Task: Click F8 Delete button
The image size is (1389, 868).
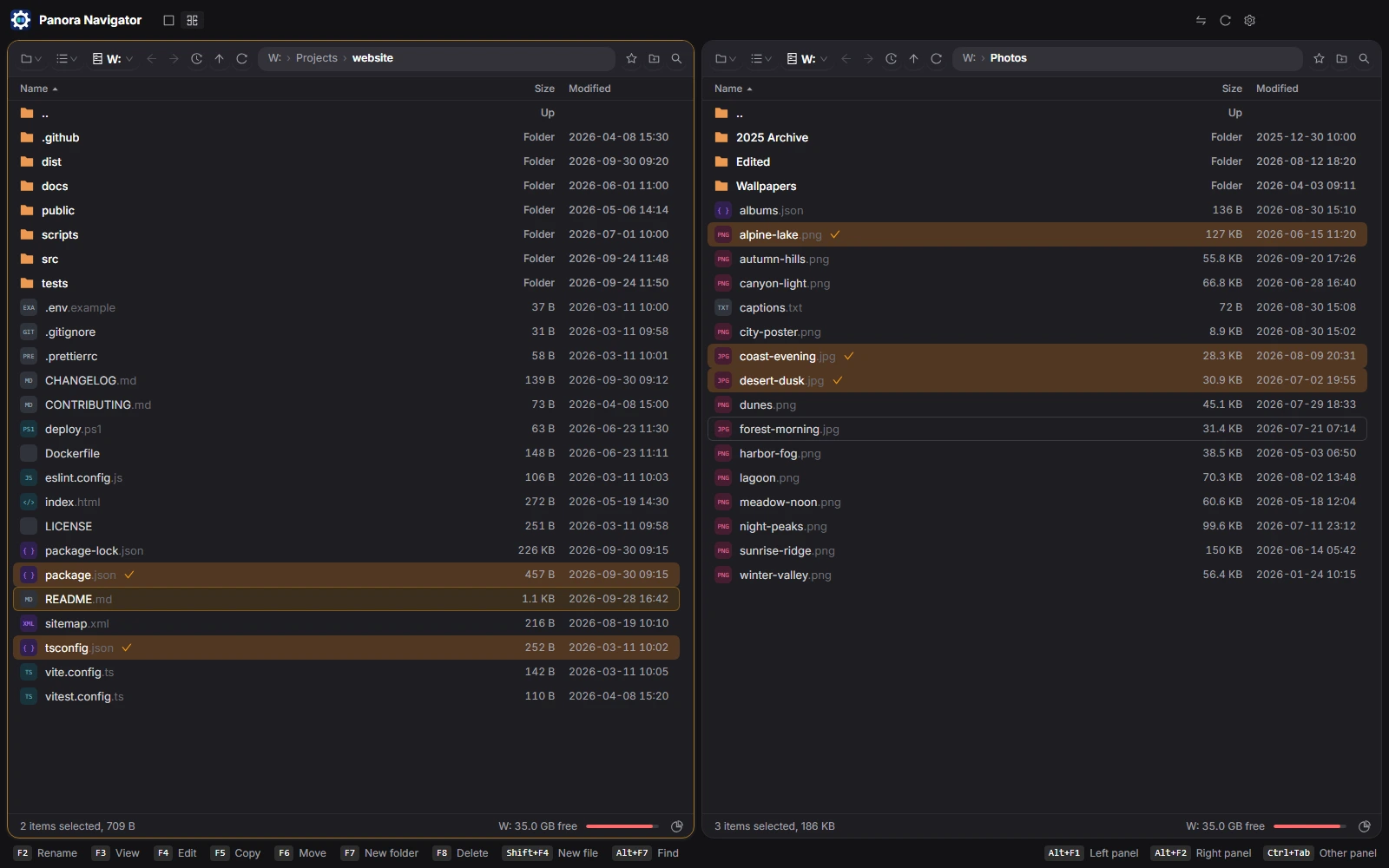Action: pos(461,853)
